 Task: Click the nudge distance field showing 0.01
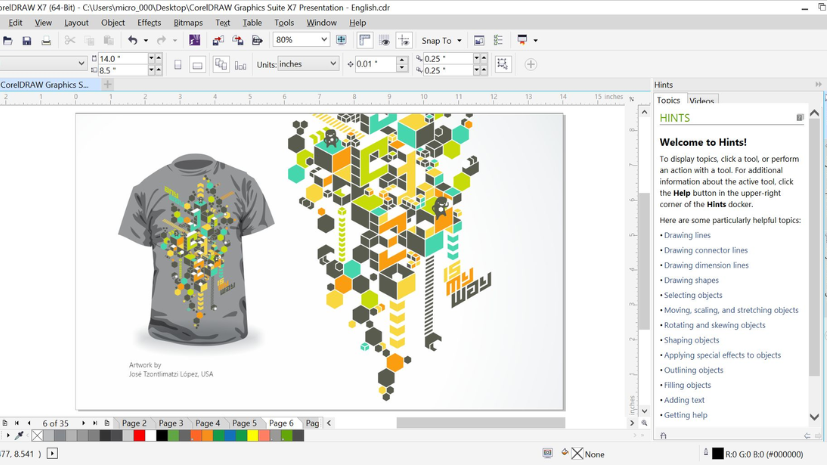375,64
